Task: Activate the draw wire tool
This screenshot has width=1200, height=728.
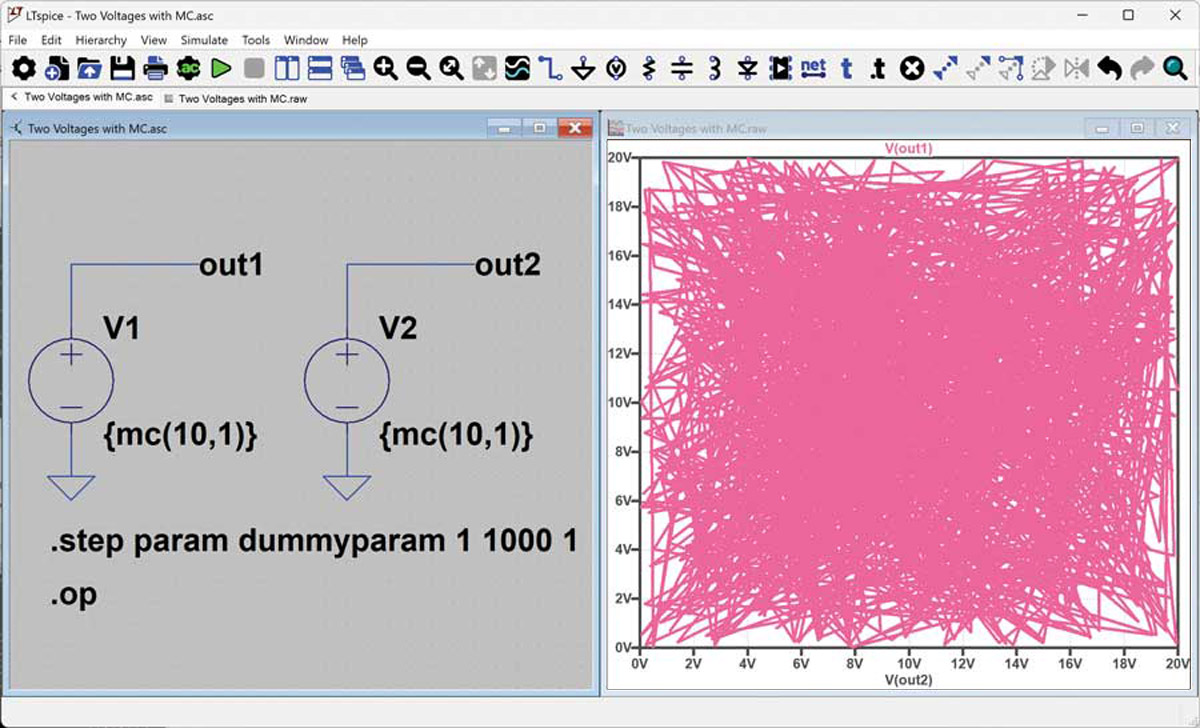Action: tap(550, 68)
